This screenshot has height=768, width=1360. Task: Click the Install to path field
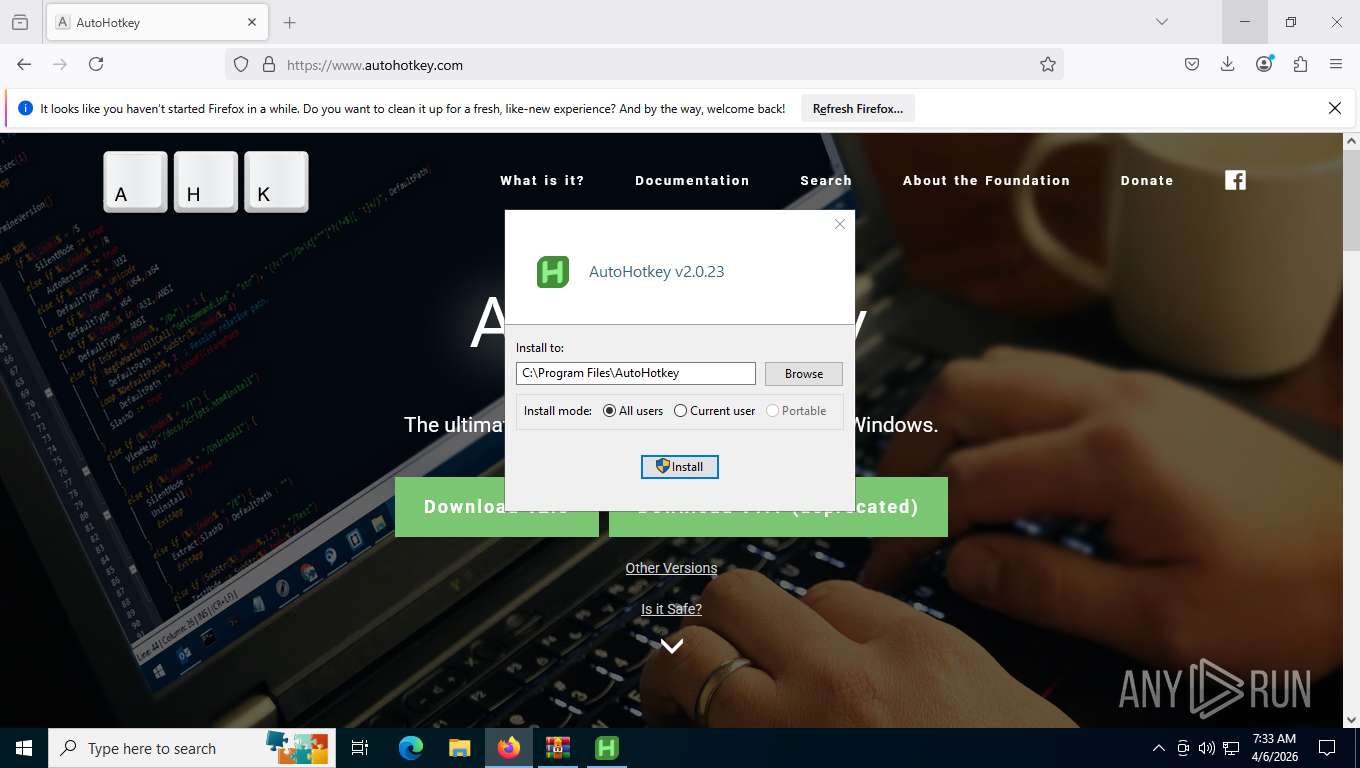click(x=636, y=373)
